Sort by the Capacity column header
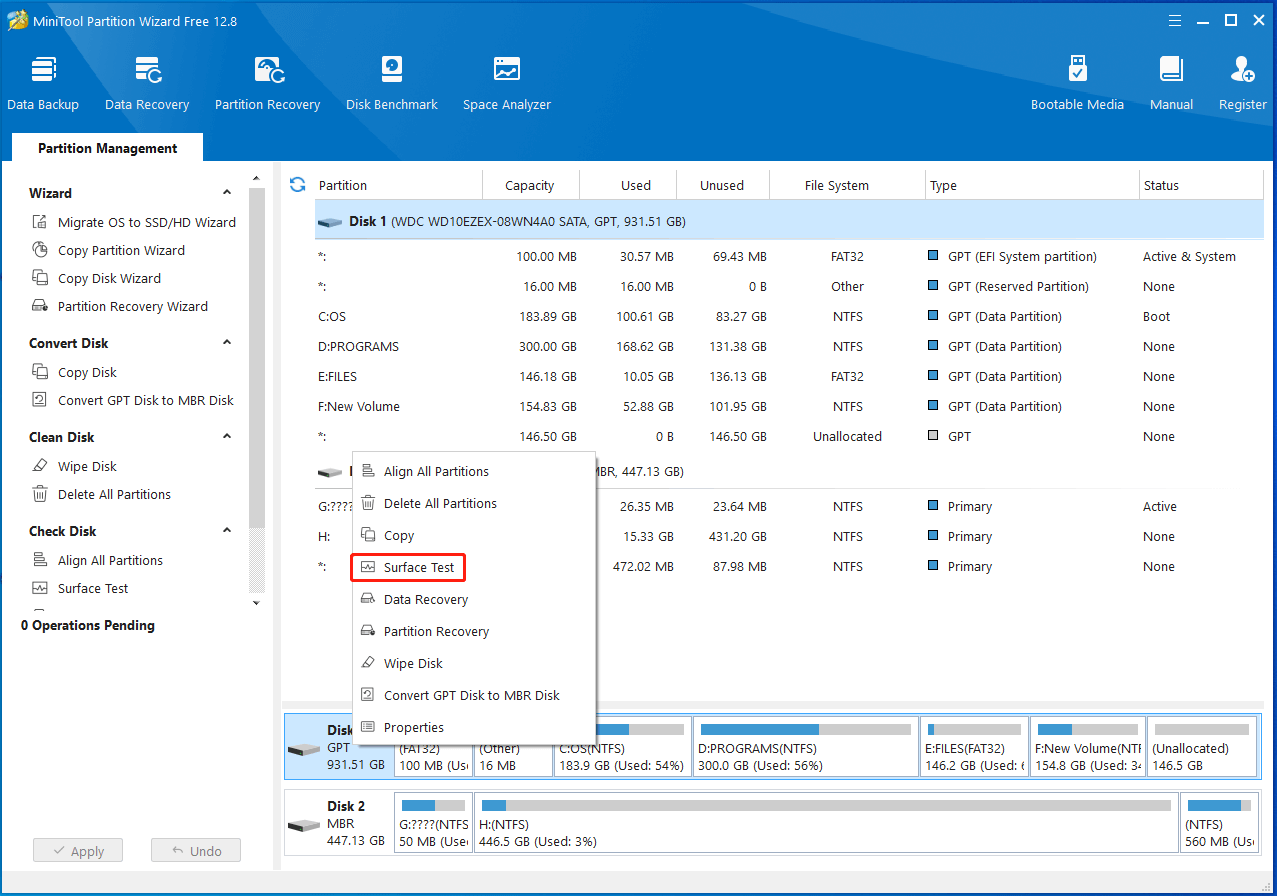1277x896 pixels. (530, 185)
